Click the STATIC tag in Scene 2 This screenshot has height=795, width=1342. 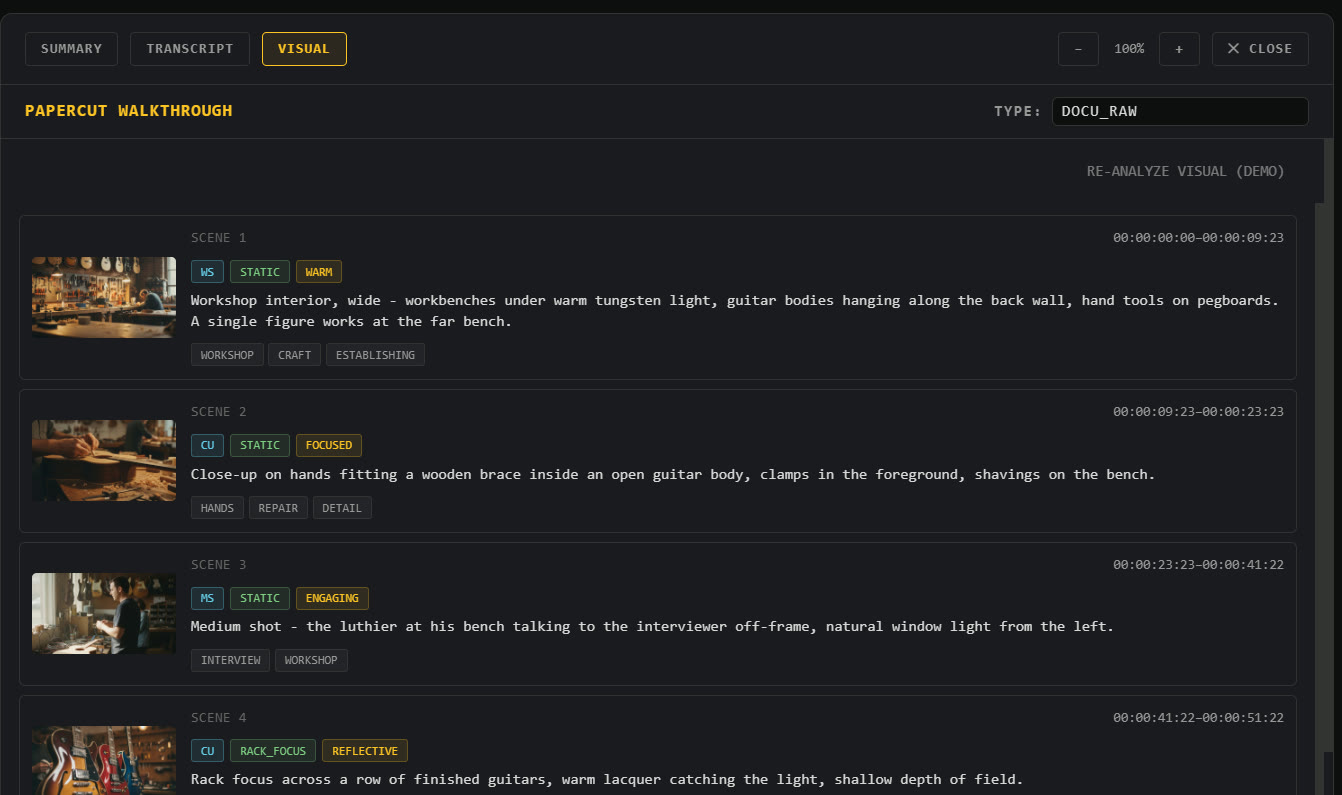coord(260,445)
